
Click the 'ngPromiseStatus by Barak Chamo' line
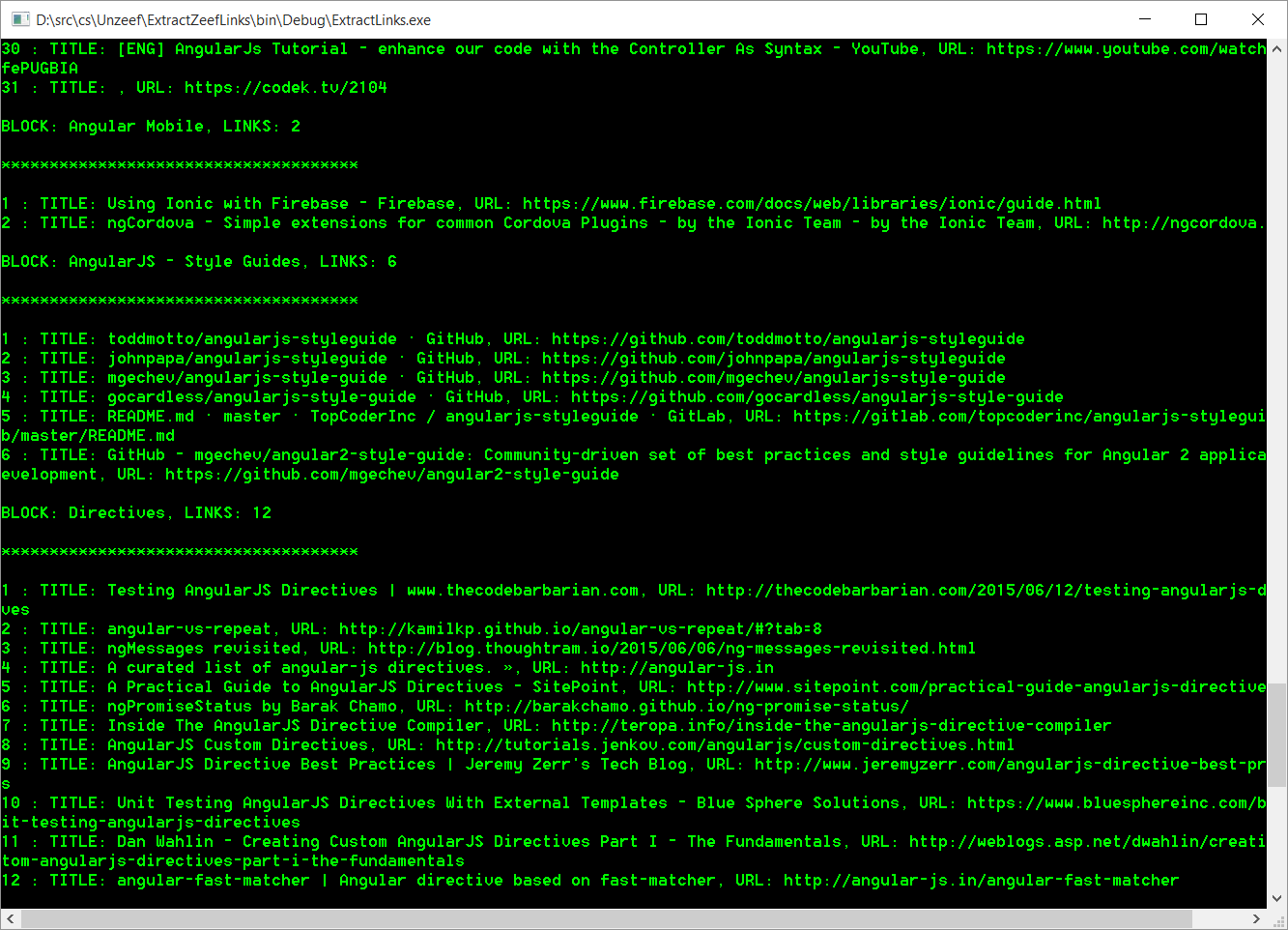click(x=455, y=706)
